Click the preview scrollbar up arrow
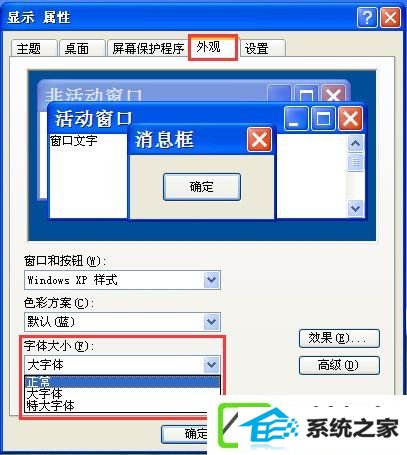 pyautogui.click(x=355, y=143)
